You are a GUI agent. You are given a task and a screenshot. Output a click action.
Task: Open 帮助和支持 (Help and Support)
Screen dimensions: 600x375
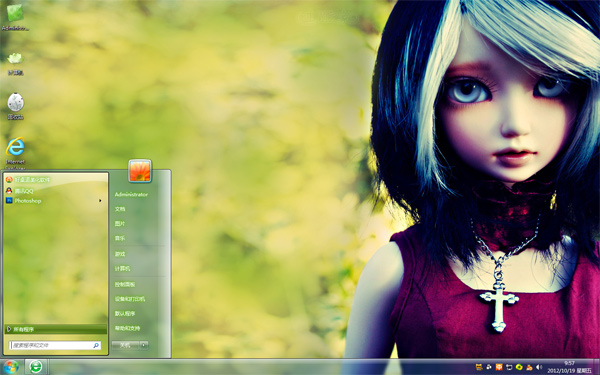pyautogui.click(x=127, y=328)
